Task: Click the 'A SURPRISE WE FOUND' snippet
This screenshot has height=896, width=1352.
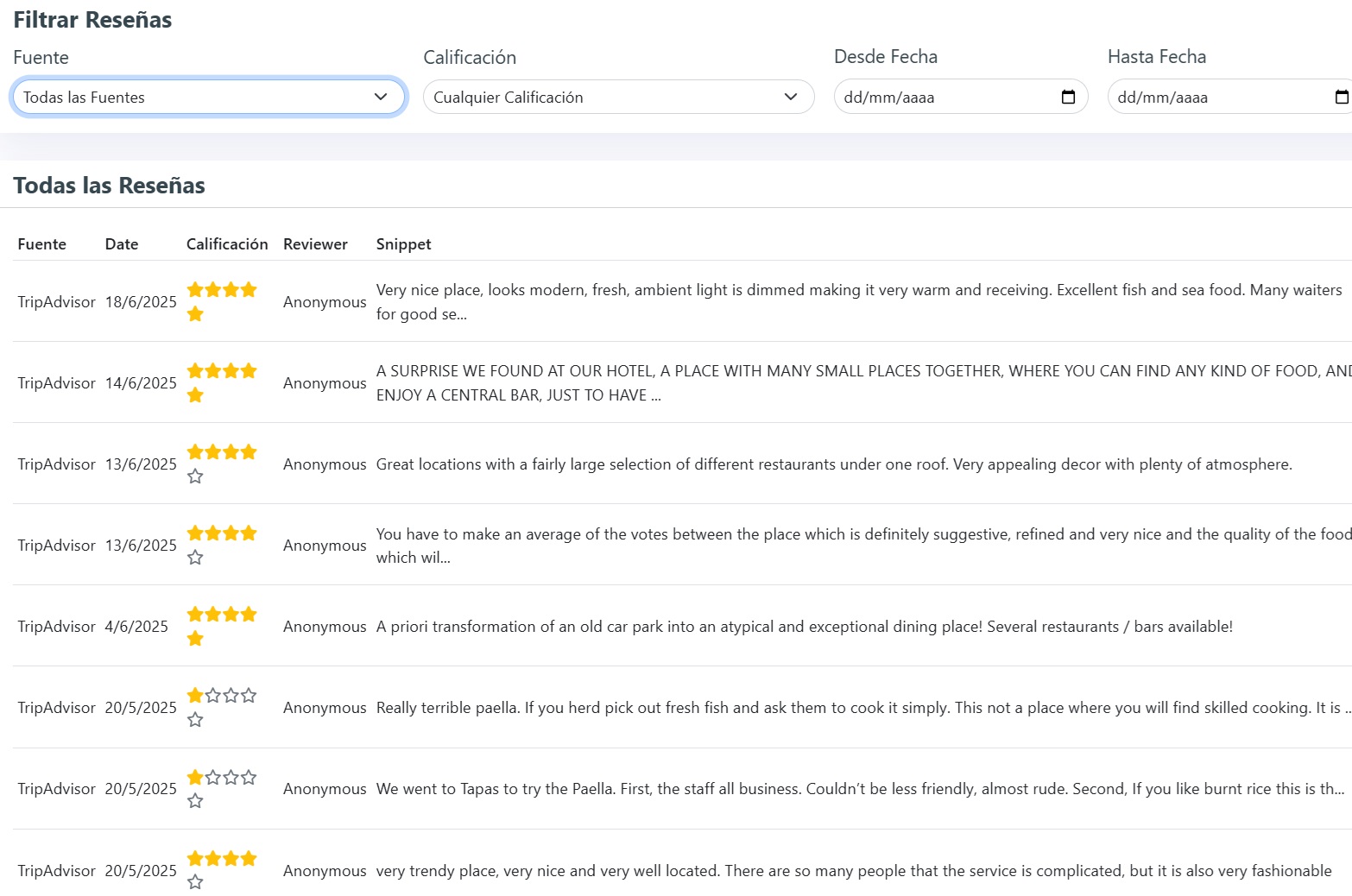Action: [863, 382]
